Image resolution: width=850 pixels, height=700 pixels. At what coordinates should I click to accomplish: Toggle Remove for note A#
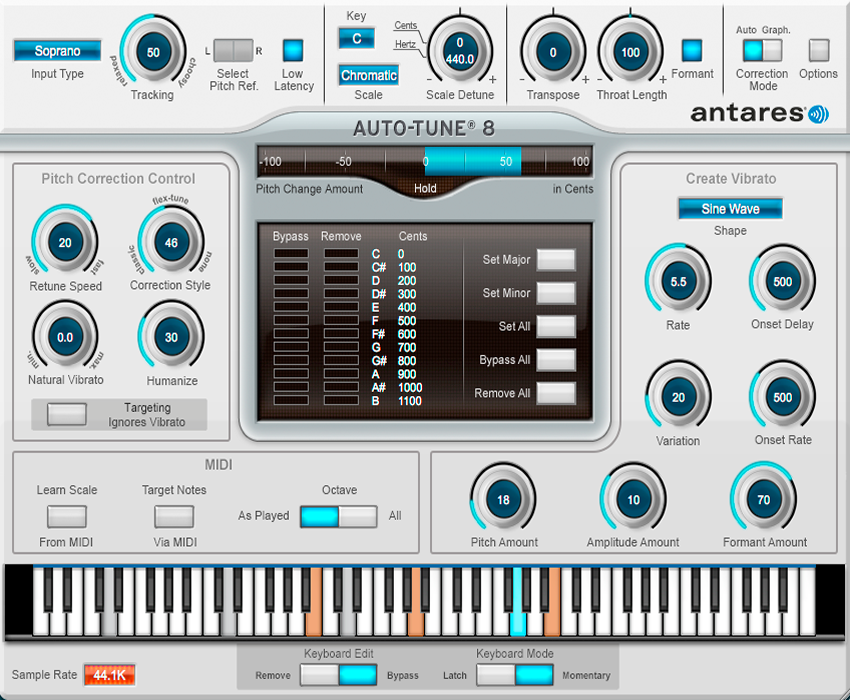(341, 387)
